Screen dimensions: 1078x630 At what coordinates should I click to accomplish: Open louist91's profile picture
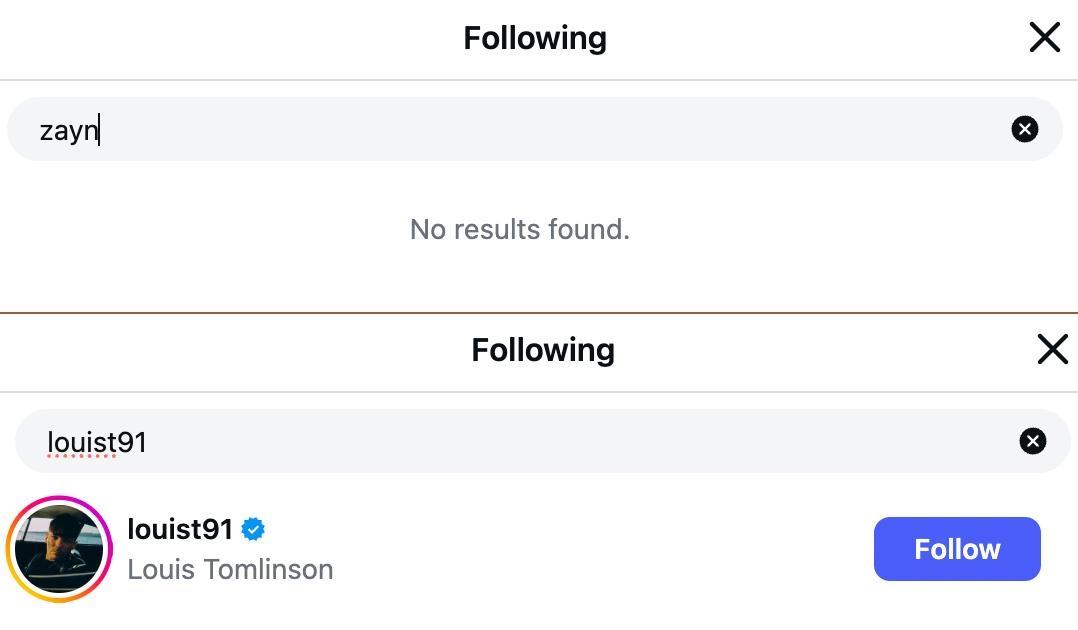click(59, 549)
